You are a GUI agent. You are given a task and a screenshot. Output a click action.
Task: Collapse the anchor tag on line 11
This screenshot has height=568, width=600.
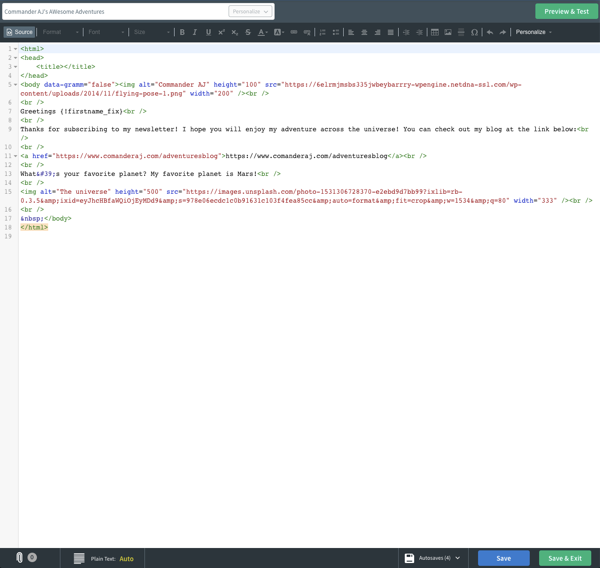pyautogui.click(x=15, y=156)
